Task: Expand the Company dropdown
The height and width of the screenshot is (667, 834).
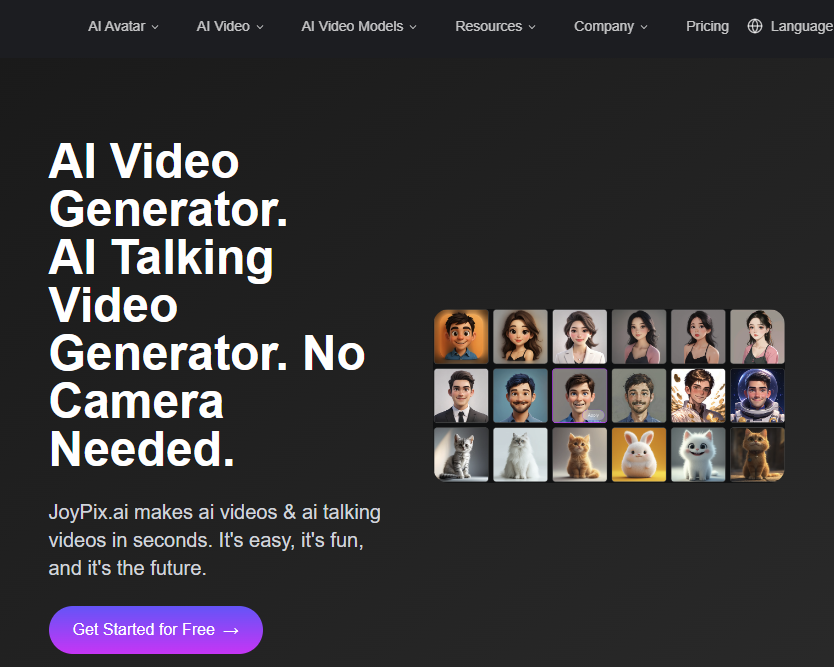Action: click(604, 26)
